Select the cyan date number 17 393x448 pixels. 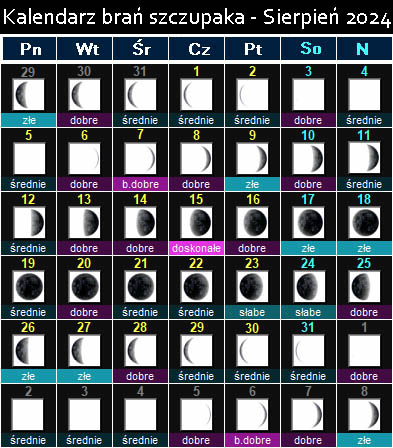pyautogui.click(x=308, y=199)
